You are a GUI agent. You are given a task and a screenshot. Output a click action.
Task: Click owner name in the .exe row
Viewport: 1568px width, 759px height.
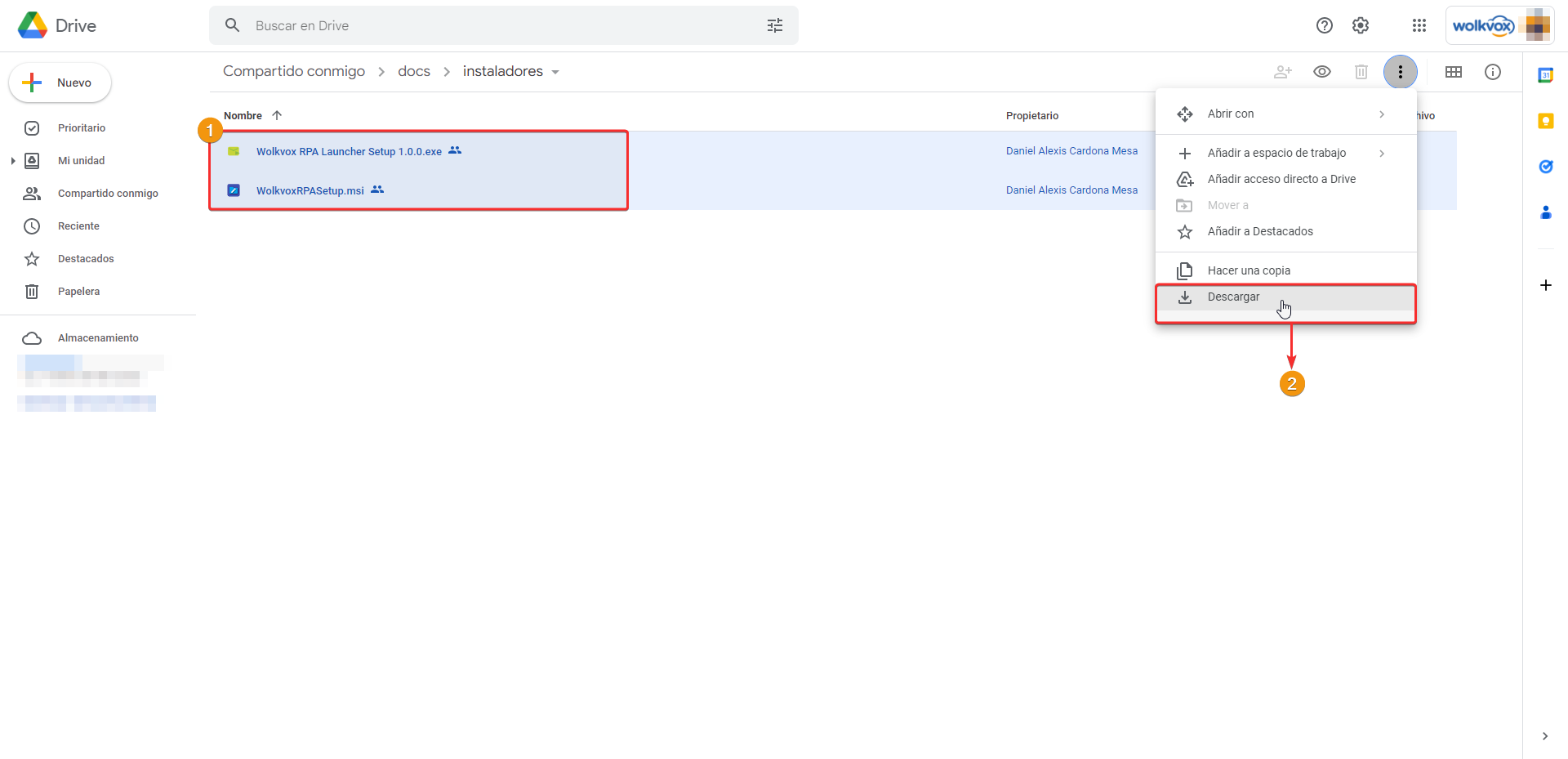coord(1071,151)
